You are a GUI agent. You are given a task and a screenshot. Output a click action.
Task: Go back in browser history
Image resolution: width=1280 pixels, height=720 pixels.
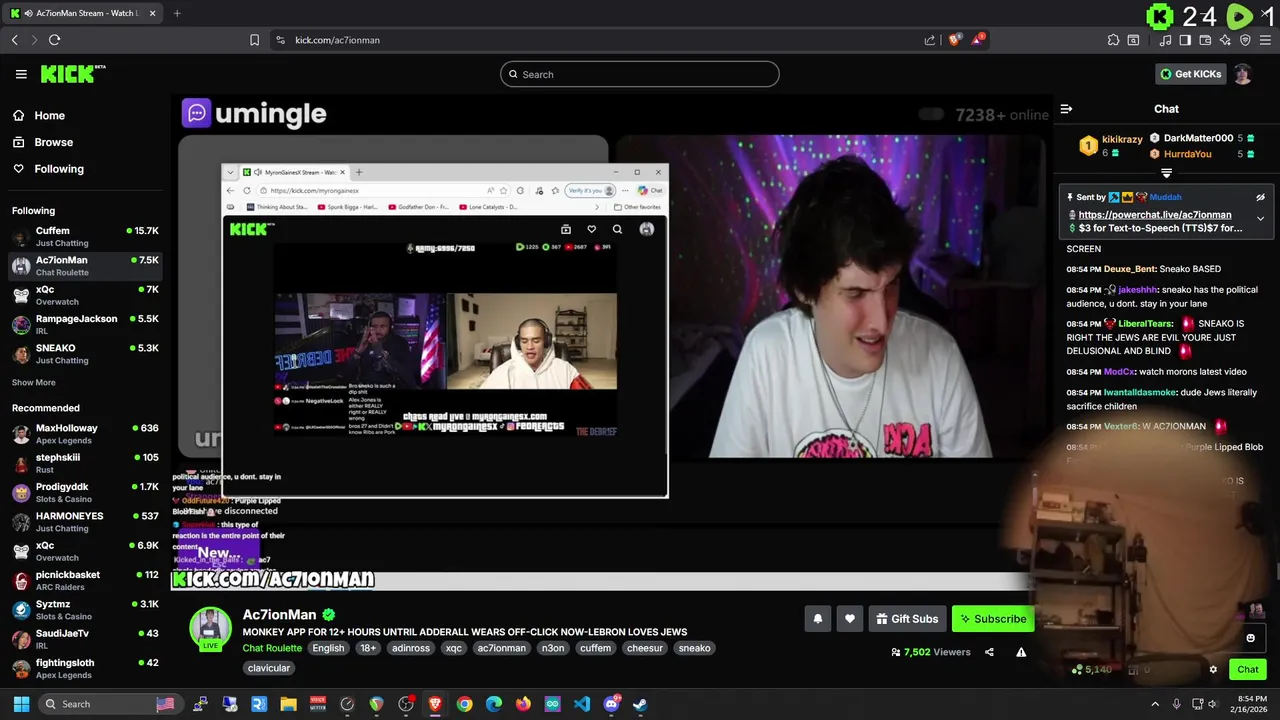click(x=14, y=40)
